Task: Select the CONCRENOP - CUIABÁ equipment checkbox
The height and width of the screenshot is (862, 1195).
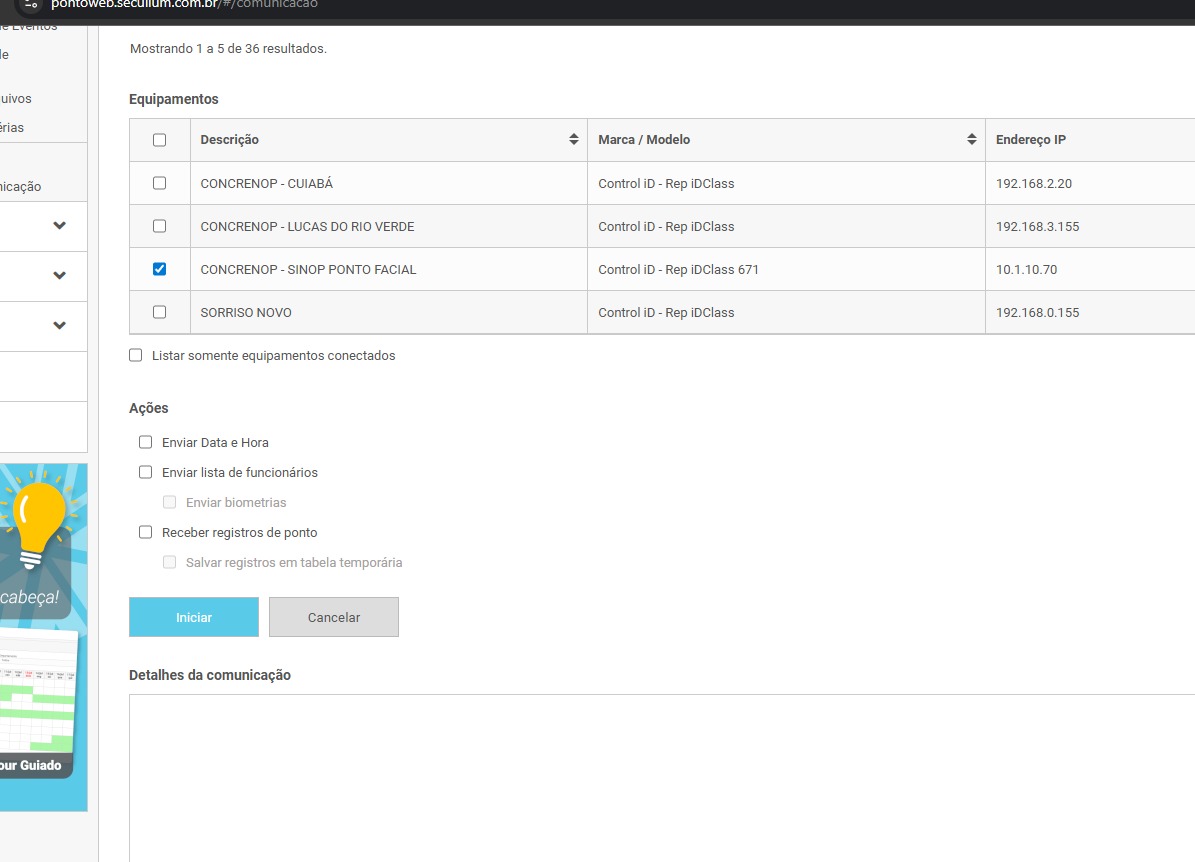Action: click(159, 183)
